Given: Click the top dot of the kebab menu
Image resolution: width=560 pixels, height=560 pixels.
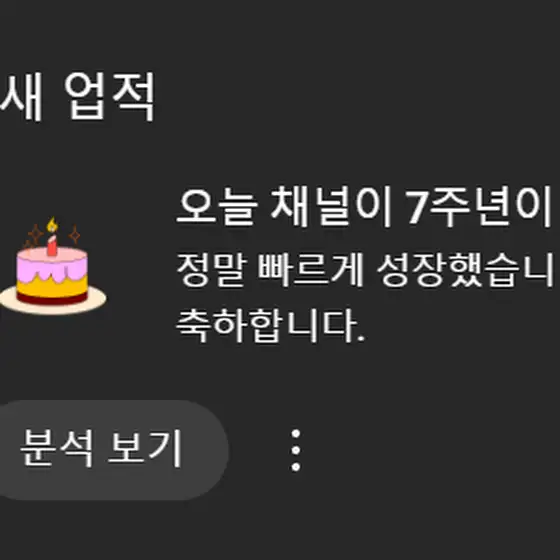Looking at the screenshot, I should click(295, 434).
